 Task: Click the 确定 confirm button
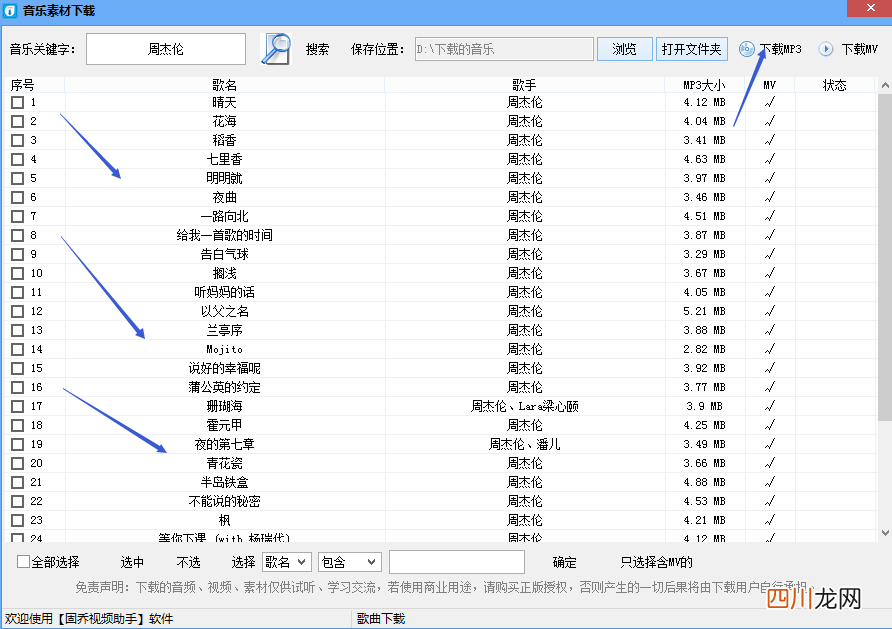point(564,562)
